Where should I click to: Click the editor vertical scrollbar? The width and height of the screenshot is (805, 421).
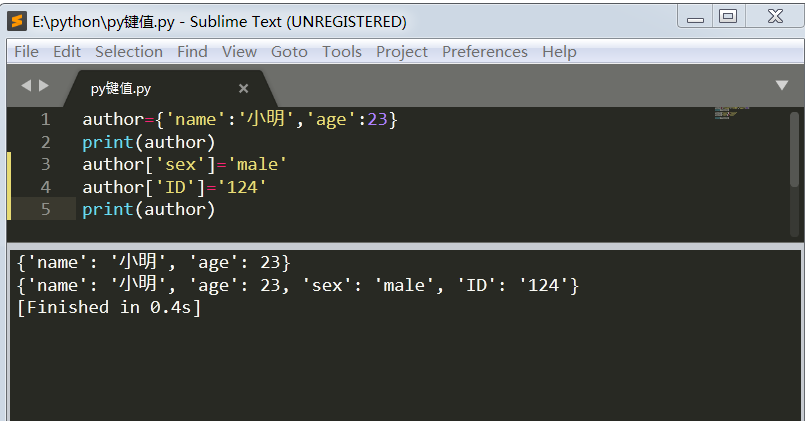click(x=795, y=149)
